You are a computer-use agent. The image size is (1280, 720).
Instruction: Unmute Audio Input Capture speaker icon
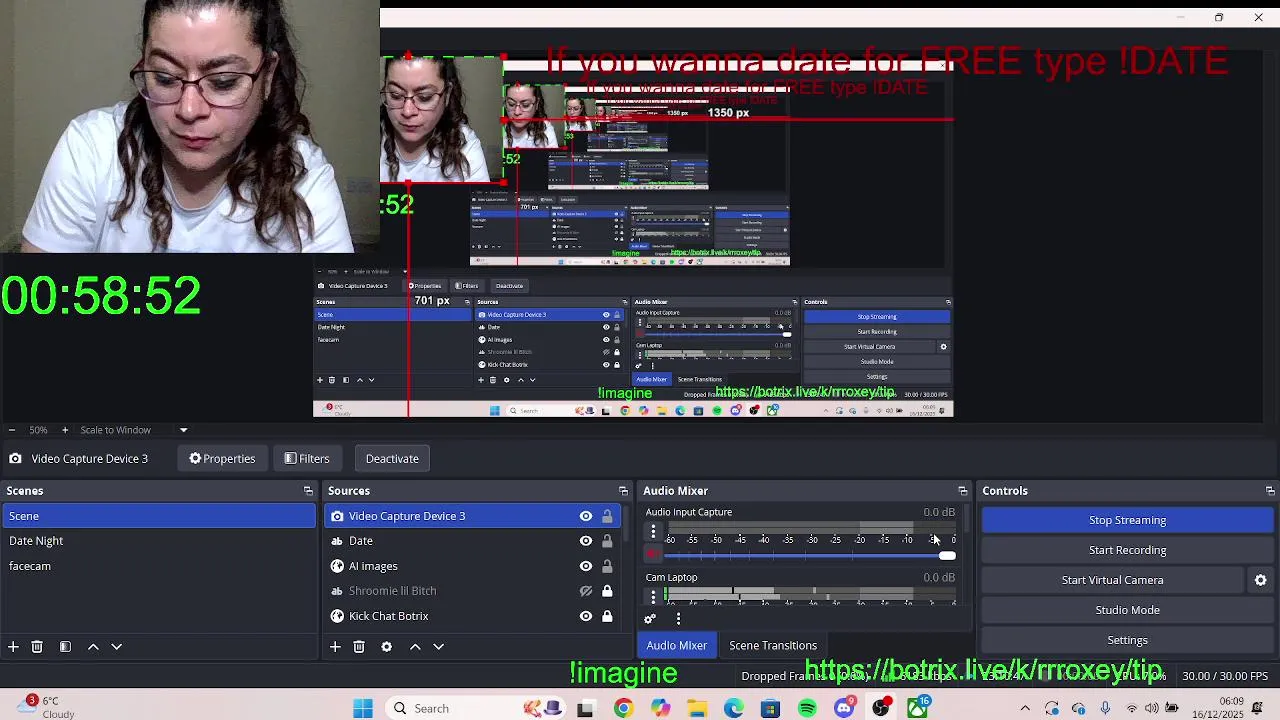point(653,554)
